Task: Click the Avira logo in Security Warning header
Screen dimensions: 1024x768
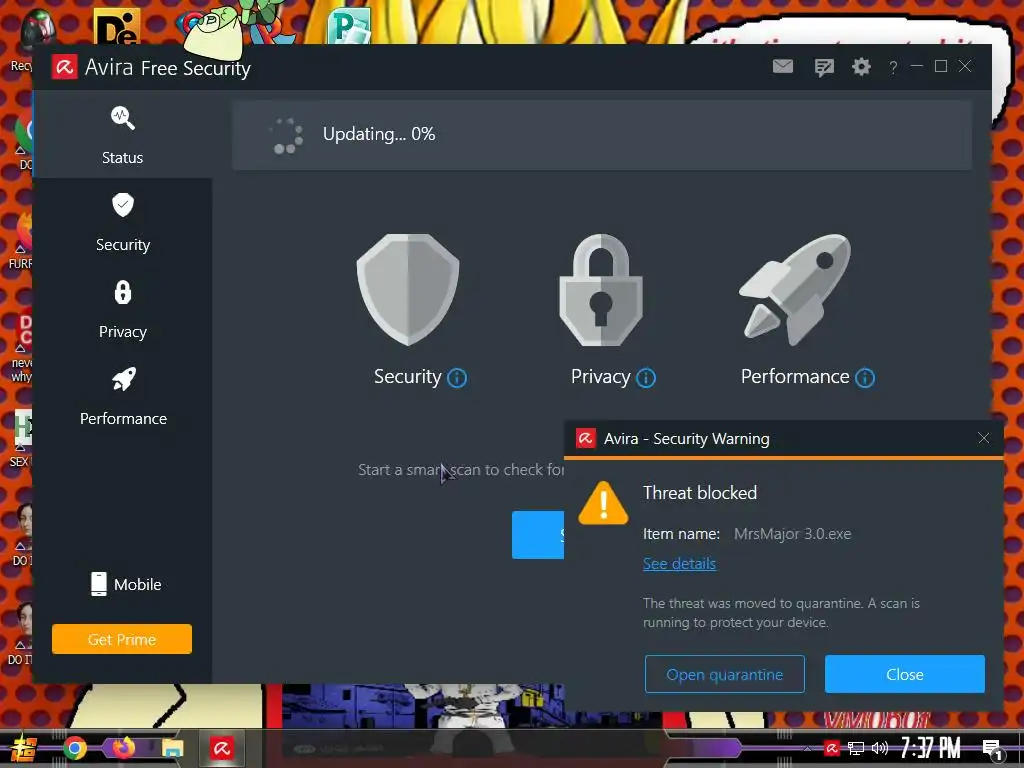Action: pos(585,438)
